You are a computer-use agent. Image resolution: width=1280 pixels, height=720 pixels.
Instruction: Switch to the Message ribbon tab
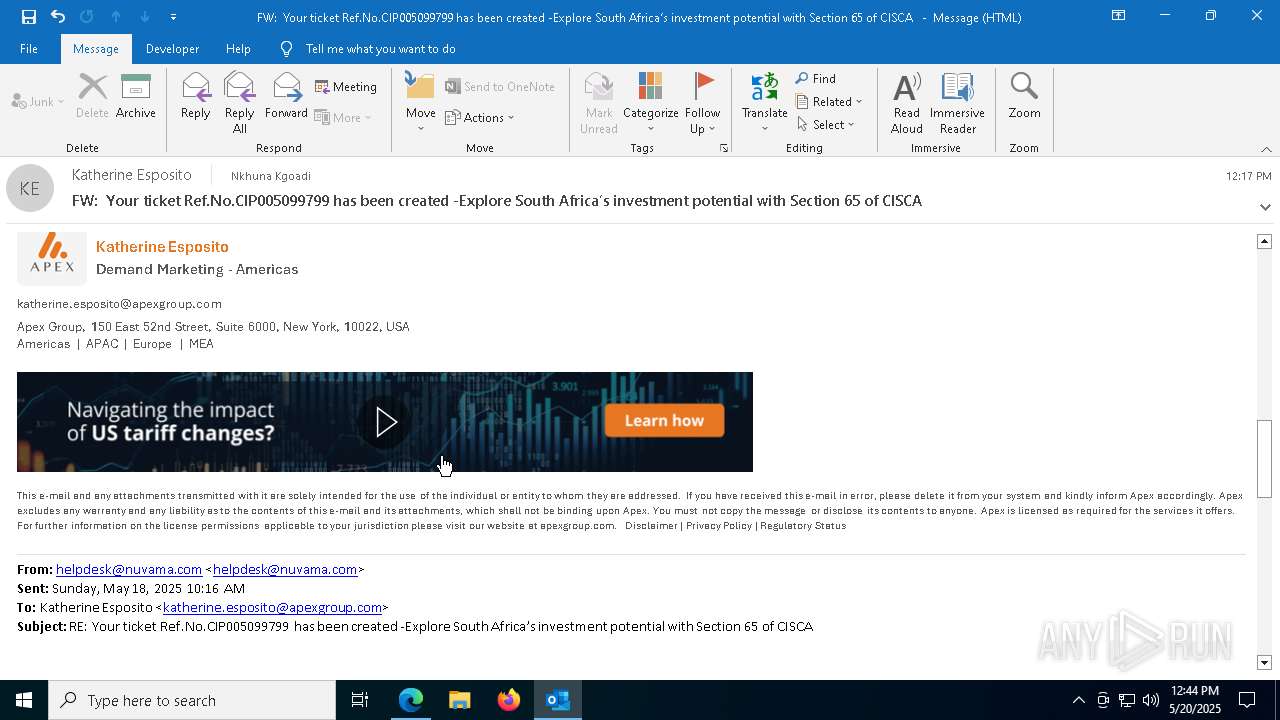96,48
